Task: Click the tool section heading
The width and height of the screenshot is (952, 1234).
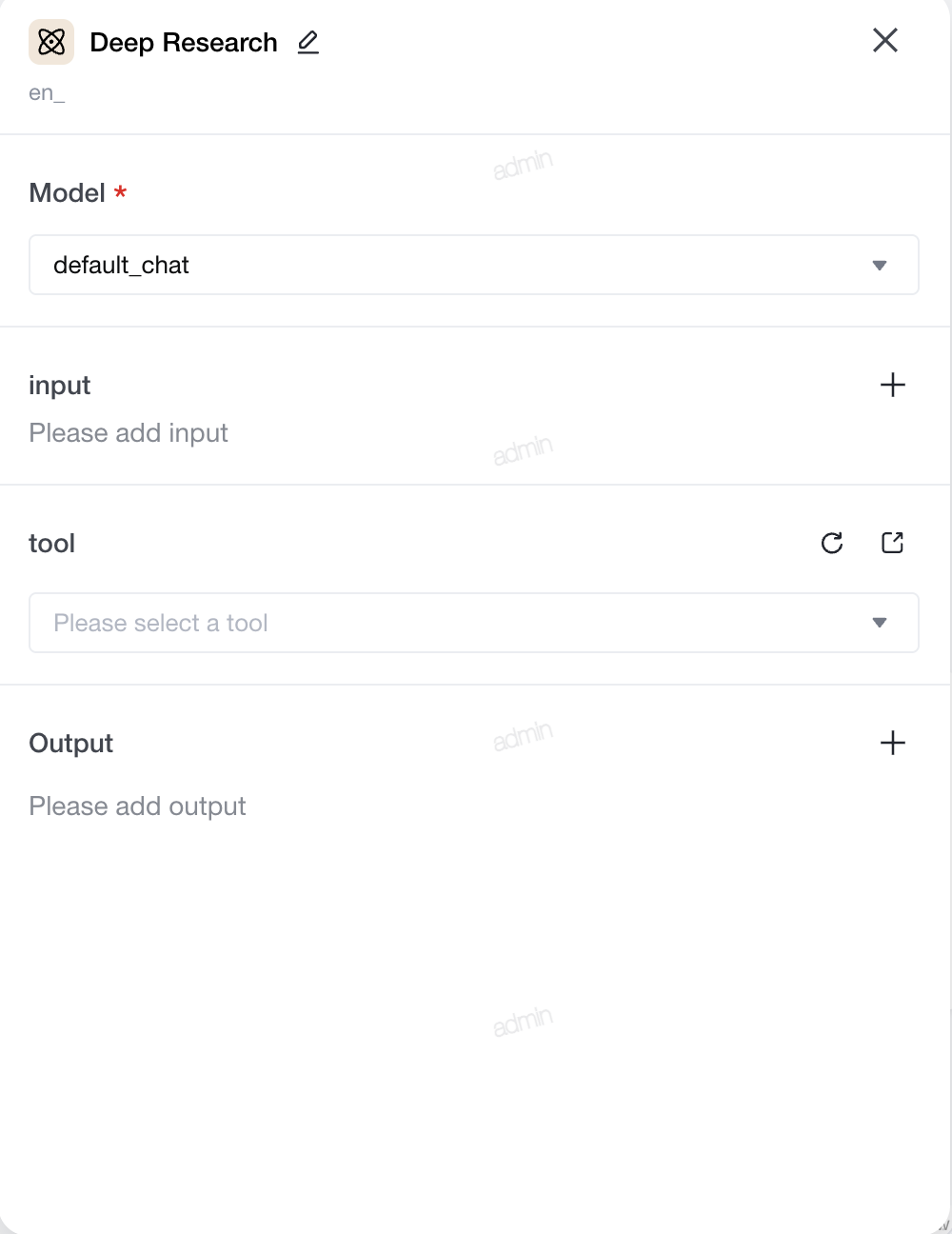Action: (x=51, y=544)
